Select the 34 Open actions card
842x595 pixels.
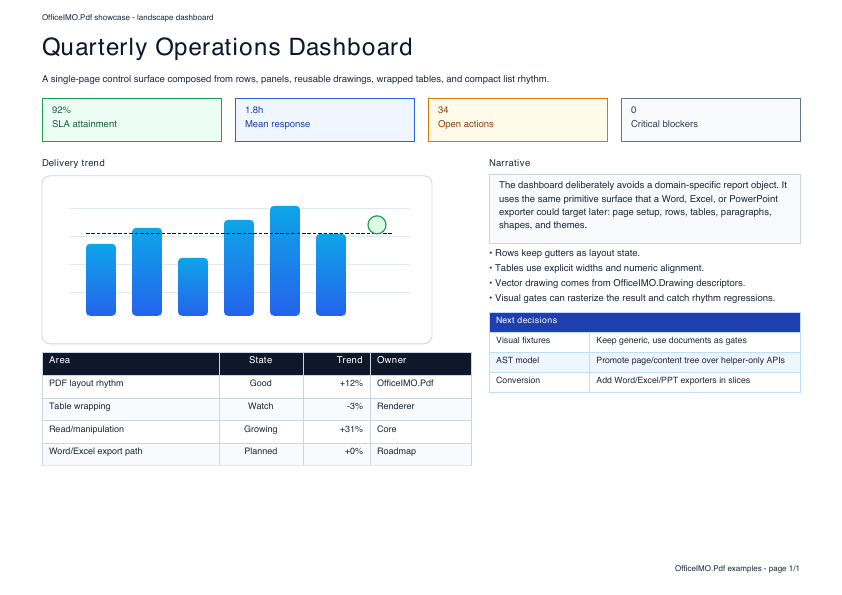click(518, 120)
